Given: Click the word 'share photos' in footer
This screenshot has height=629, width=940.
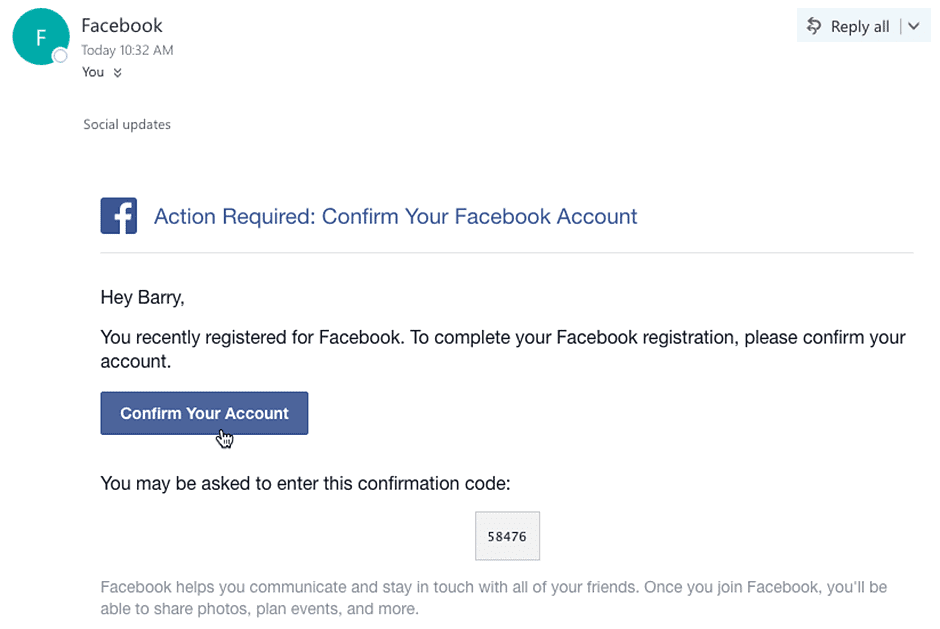Looking at the screenshot, I should point(212,608).
